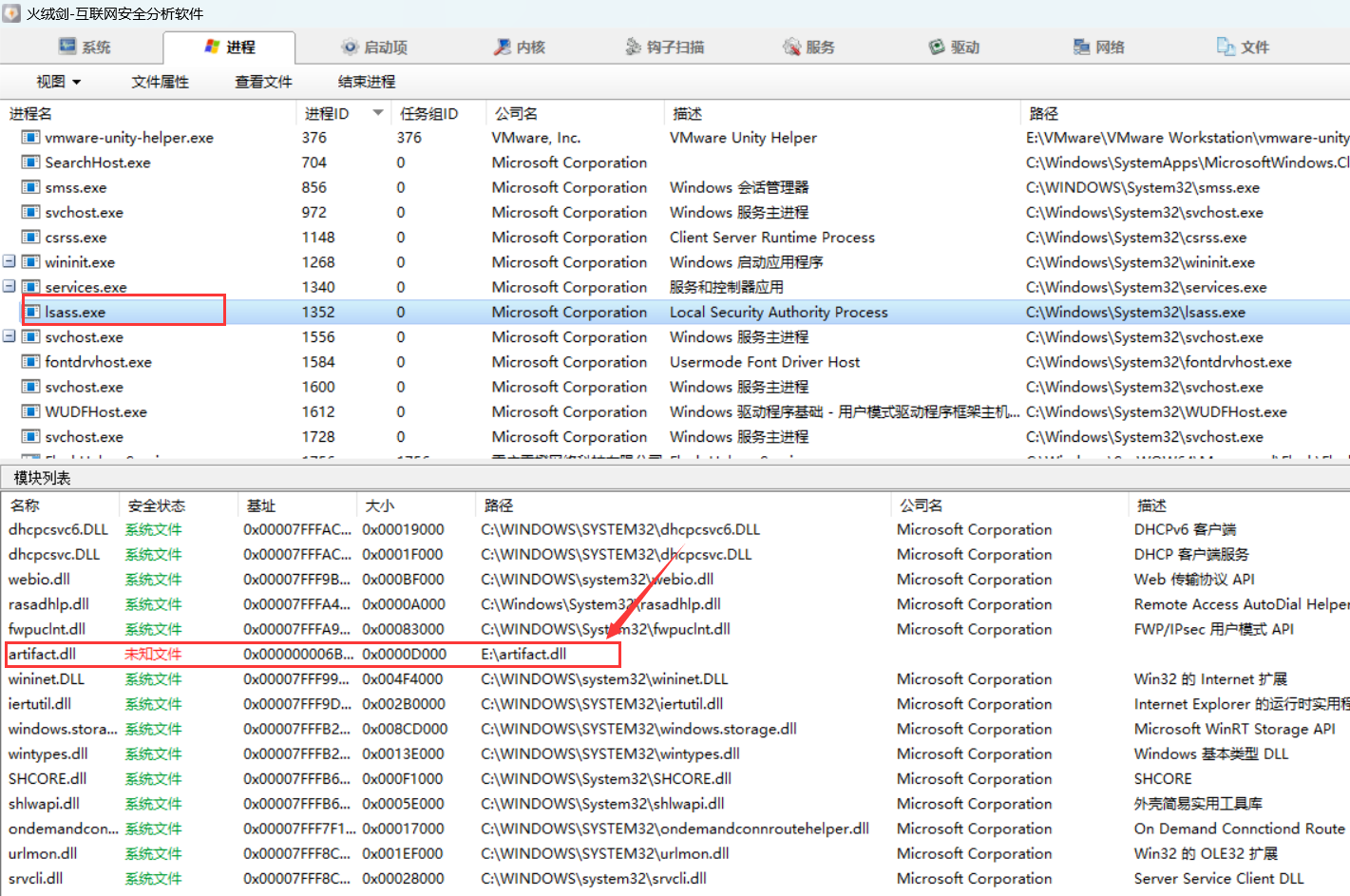Click the 文件属性 toolbar button

pos(160,82)
